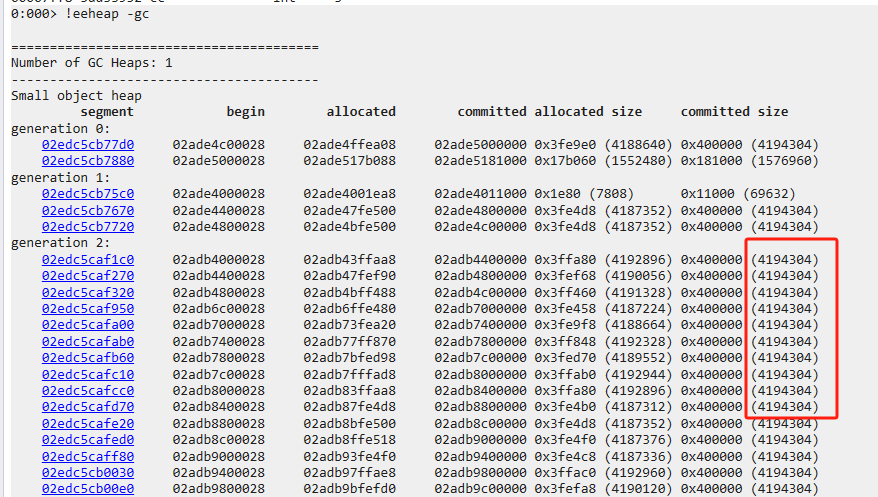Click begin address 02adb4000028
Viewport: 878px width, 497px height.
tap(218, 260)
